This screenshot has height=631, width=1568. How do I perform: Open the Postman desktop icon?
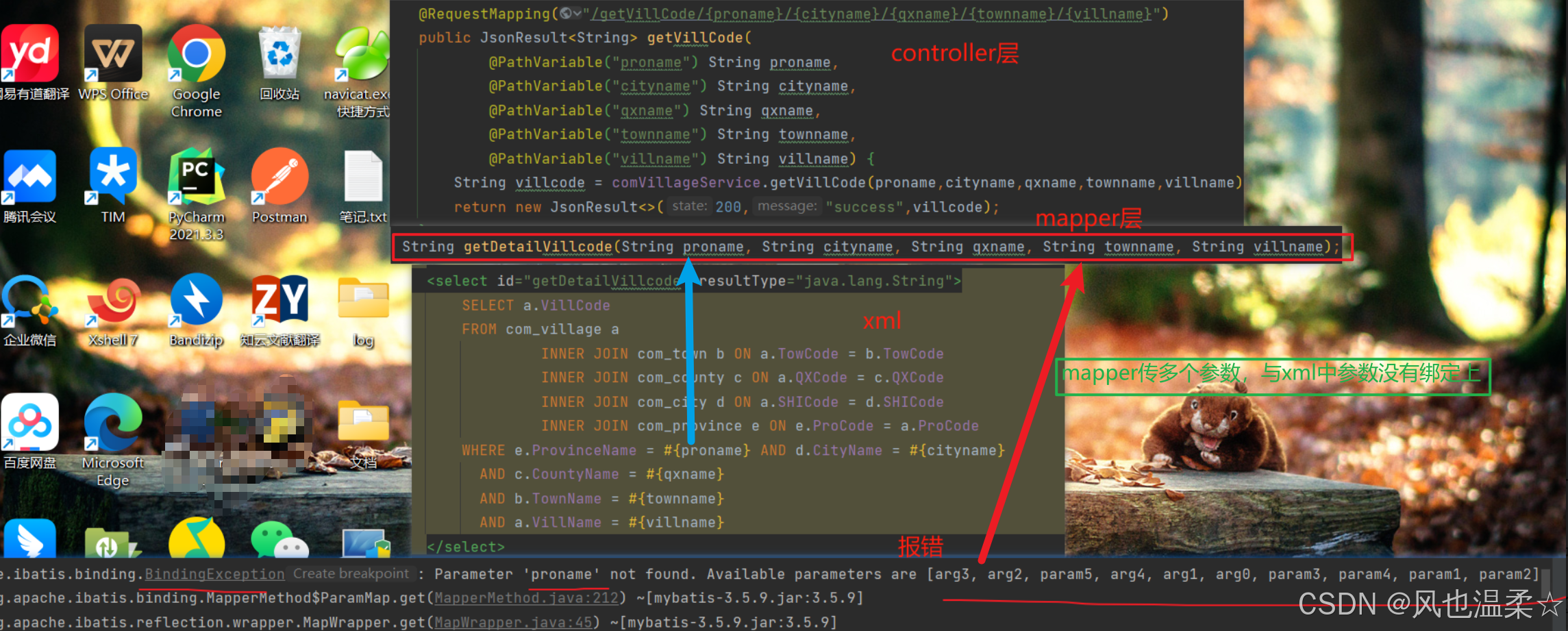click(279, 177)
